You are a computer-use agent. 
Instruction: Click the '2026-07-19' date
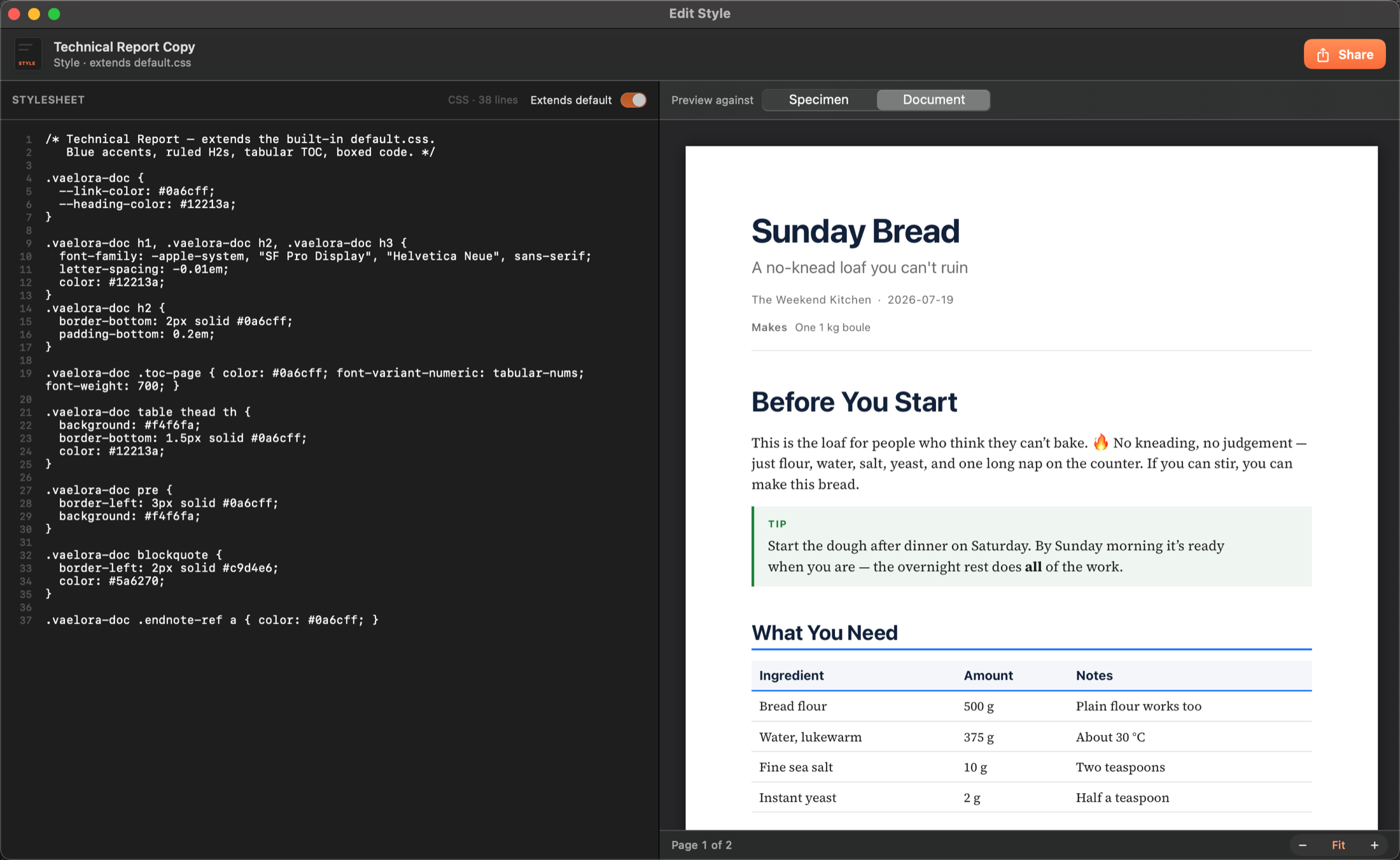[920, 300]
